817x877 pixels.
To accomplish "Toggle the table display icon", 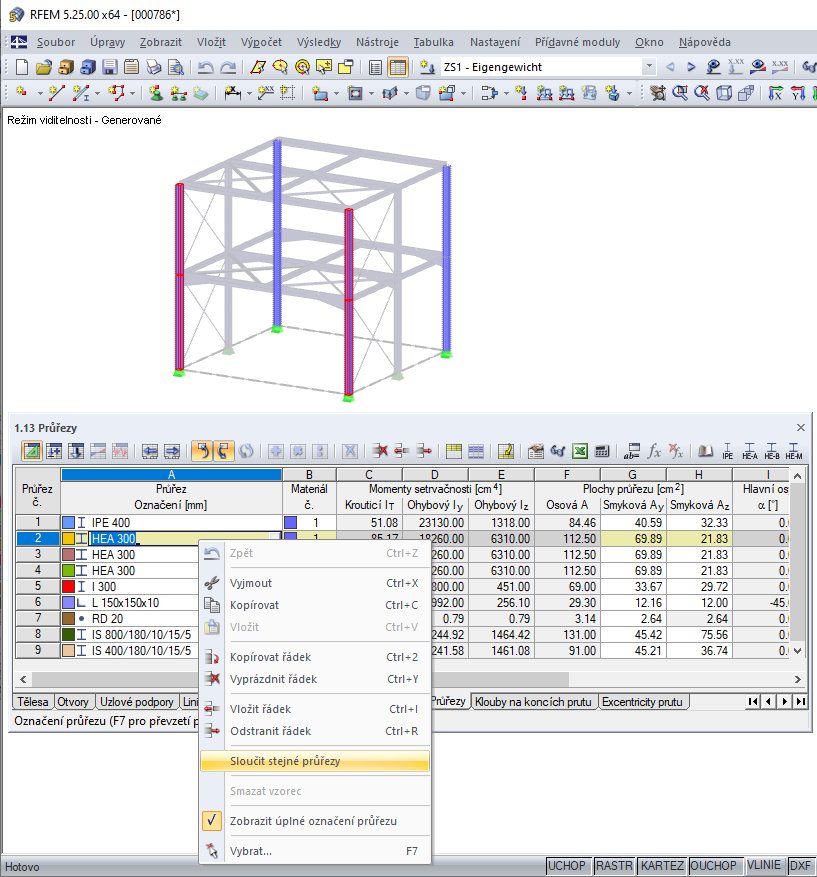I will point(398,67).
